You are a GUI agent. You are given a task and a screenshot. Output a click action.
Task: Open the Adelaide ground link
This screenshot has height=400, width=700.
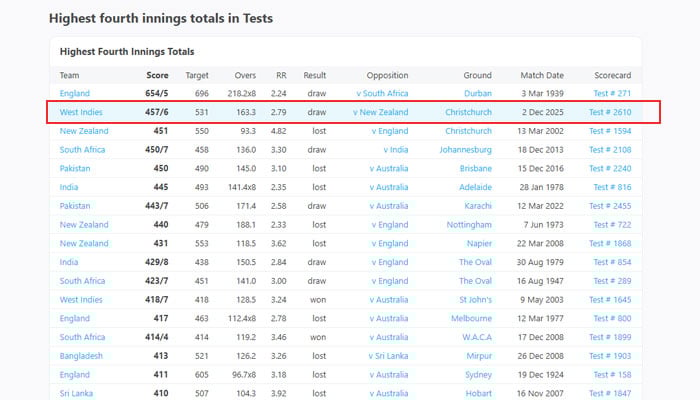click(x=472, y=187)
